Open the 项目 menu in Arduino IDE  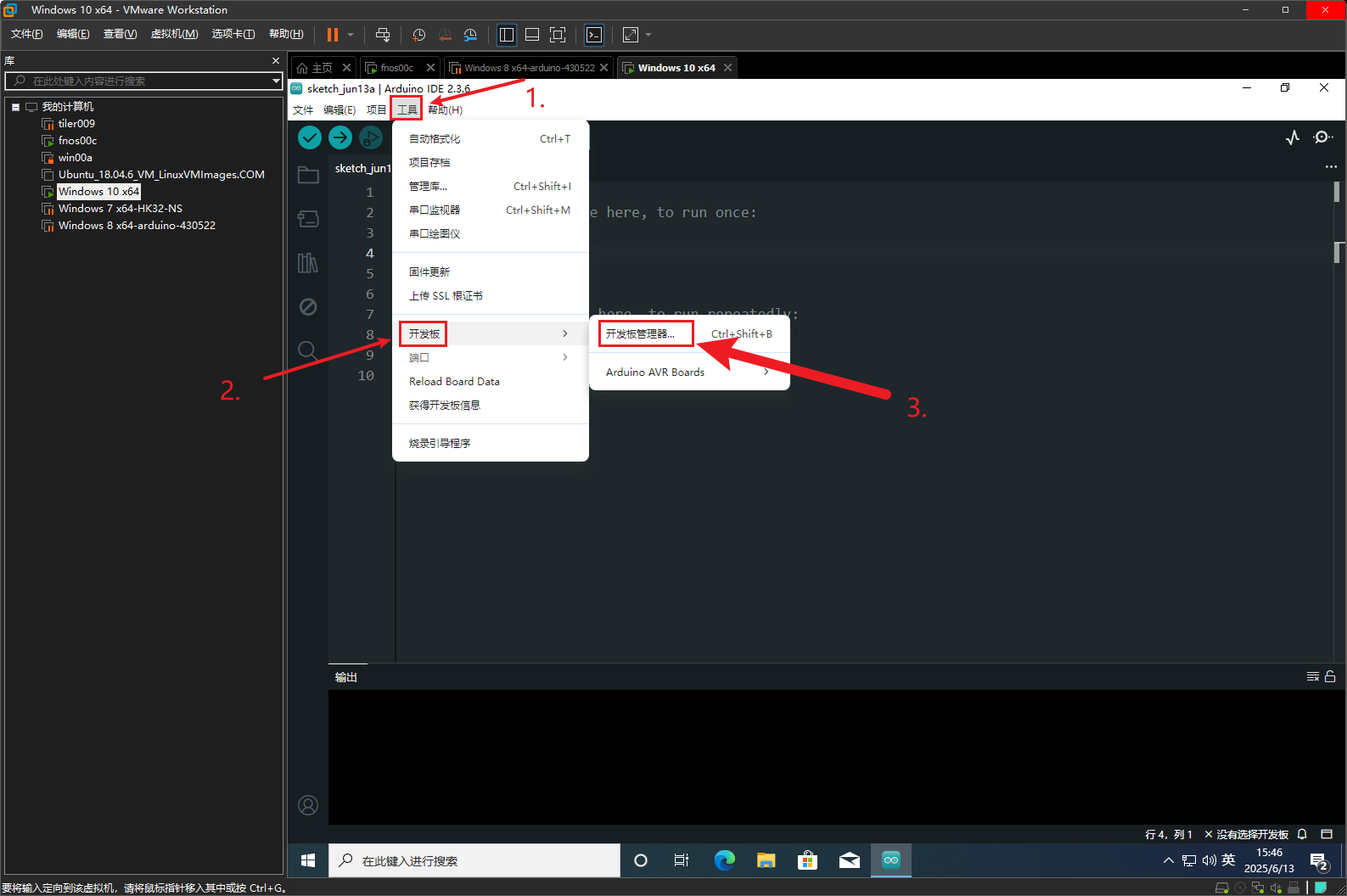point(377,109)
